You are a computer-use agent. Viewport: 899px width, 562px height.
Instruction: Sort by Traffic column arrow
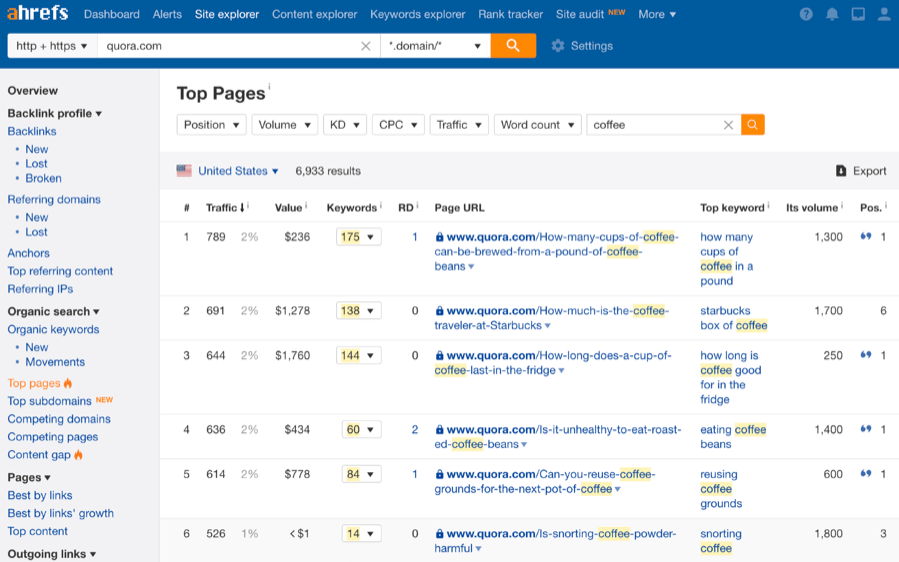[x=242, y=208]
